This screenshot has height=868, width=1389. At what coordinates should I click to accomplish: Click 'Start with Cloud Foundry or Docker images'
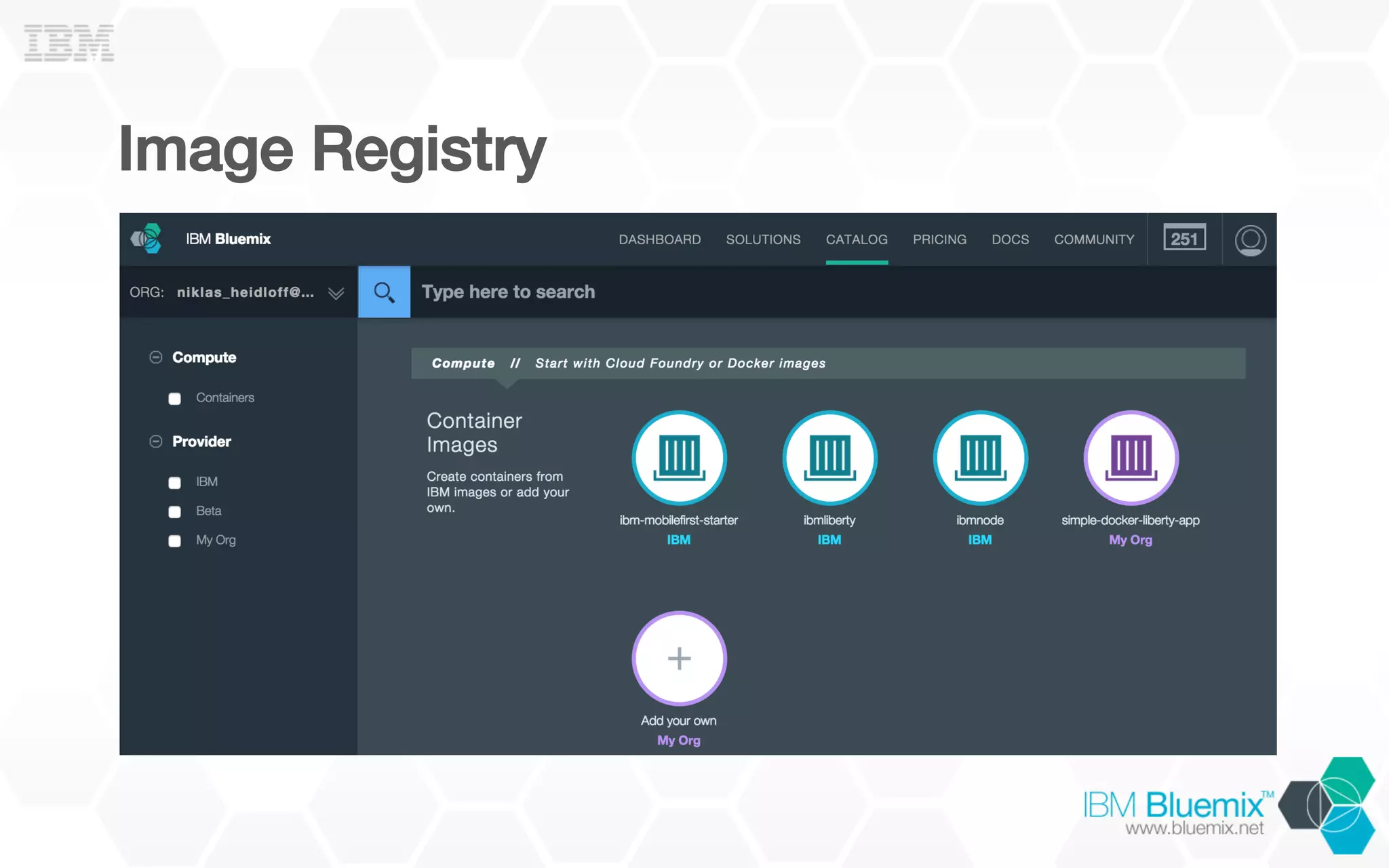680,363
